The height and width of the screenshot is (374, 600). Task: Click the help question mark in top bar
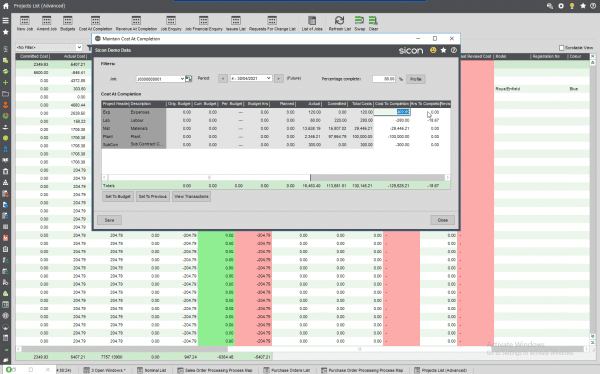[x=593, y=6]
